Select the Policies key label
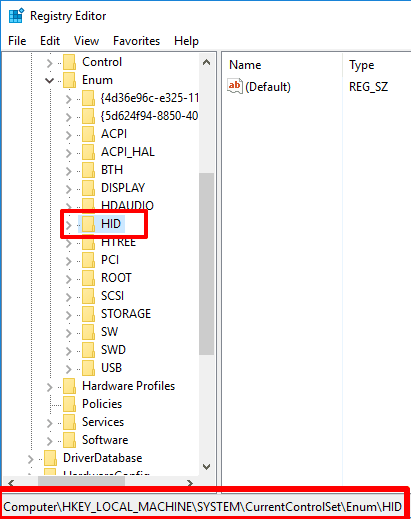411x519 pixels. [102, 404]
